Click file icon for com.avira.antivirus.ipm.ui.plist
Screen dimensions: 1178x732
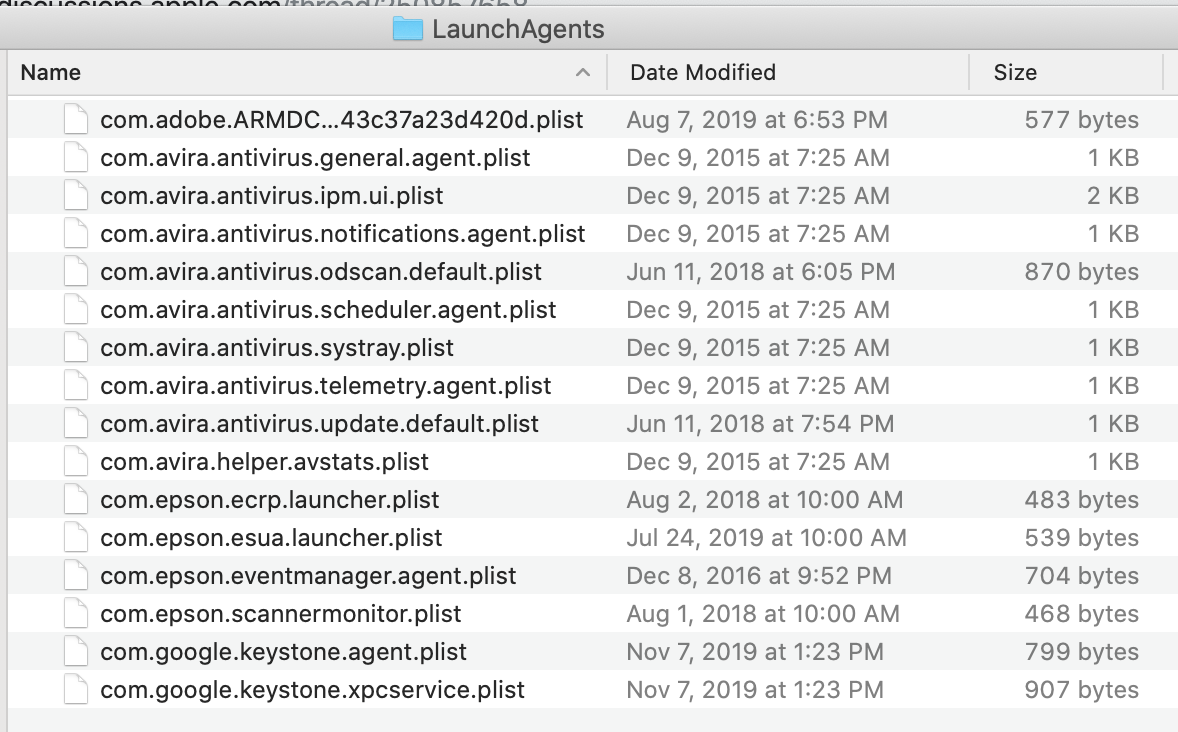pyautogui.click(x=77, y=196)
